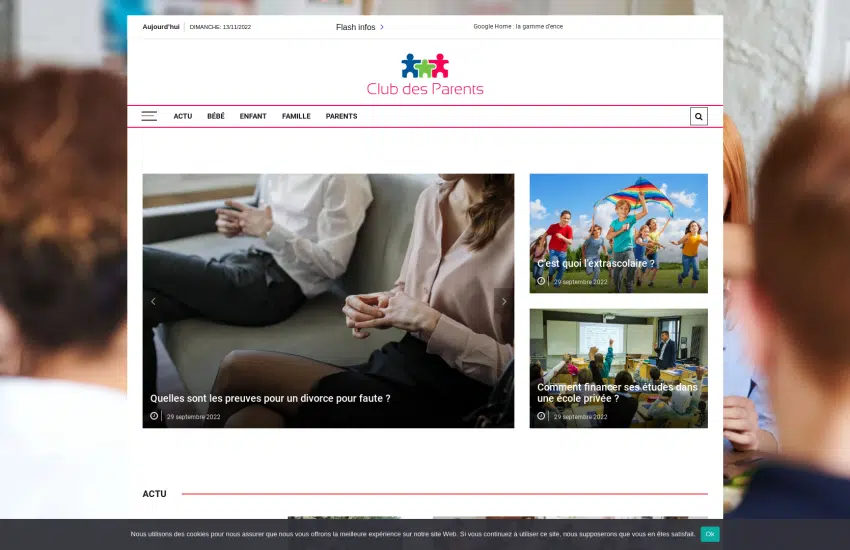Image resolution: width=850 pixels, height=550 pixels.
Task: Select the PARENTS menu item
Action: (x=341, y=116)
